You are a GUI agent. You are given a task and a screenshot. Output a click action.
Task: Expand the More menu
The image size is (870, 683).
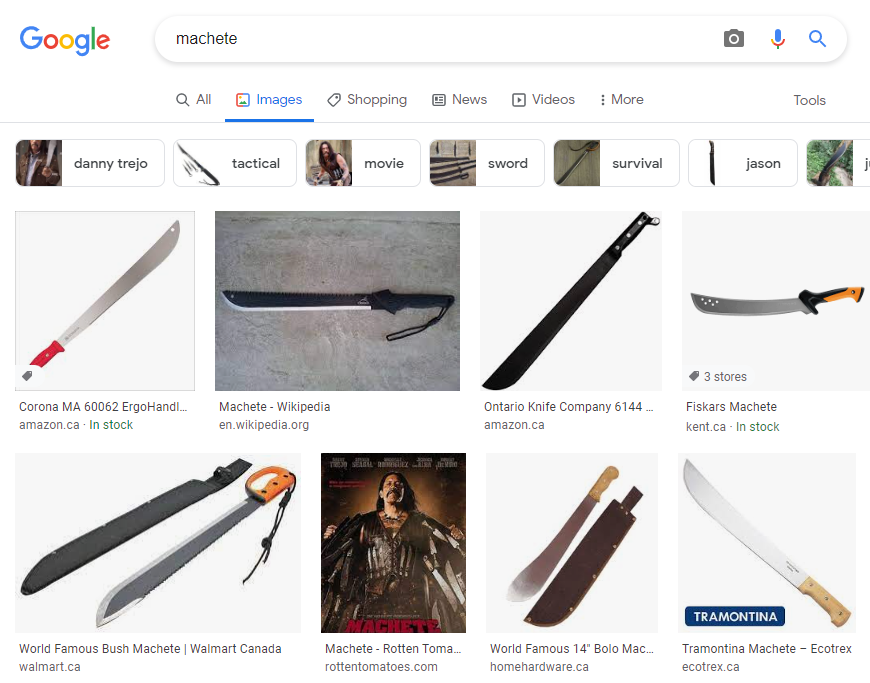tap(621, 100)
